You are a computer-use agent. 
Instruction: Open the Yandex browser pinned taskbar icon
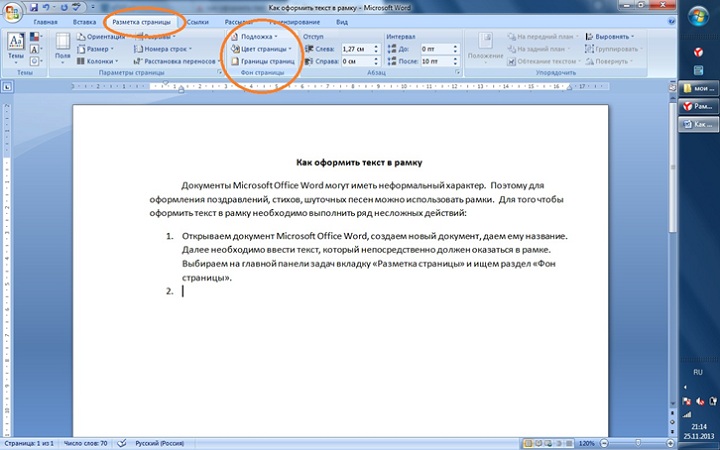point(698,52)
